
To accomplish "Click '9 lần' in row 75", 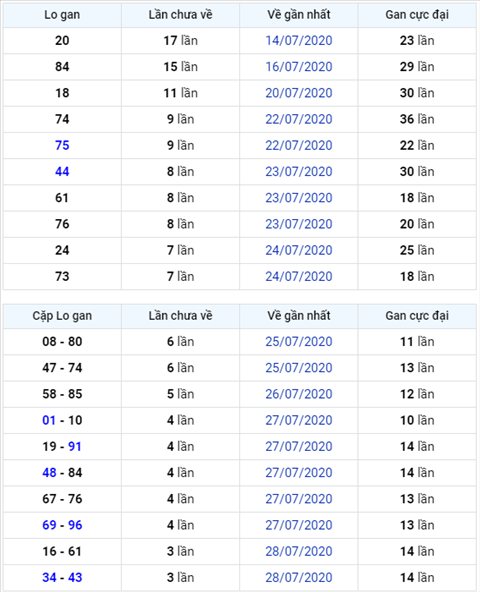I will (181, 145).
